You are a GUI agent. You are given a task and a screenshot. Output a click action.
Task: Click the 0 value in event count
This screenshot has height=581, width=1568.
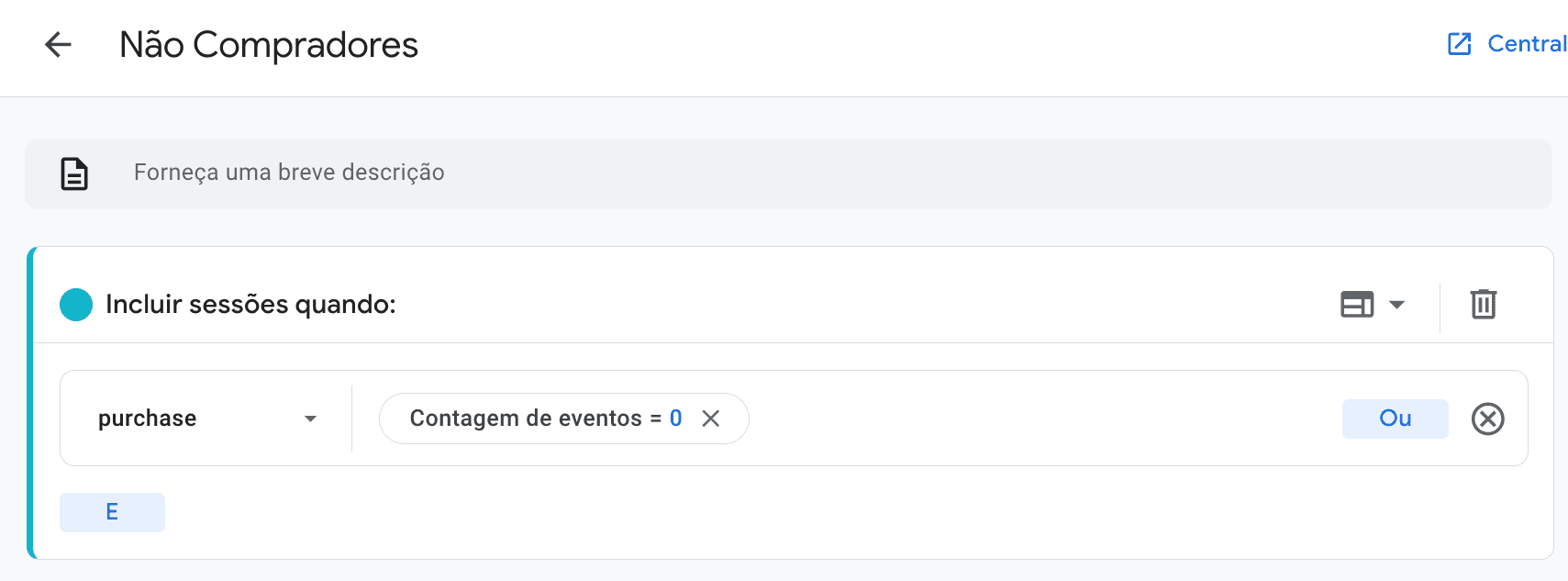point(675,419)
